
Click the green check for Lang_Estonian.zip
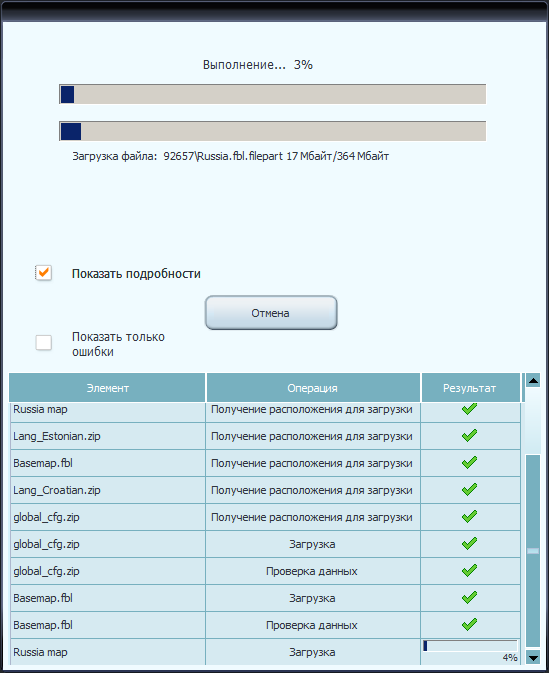(470, 435)
